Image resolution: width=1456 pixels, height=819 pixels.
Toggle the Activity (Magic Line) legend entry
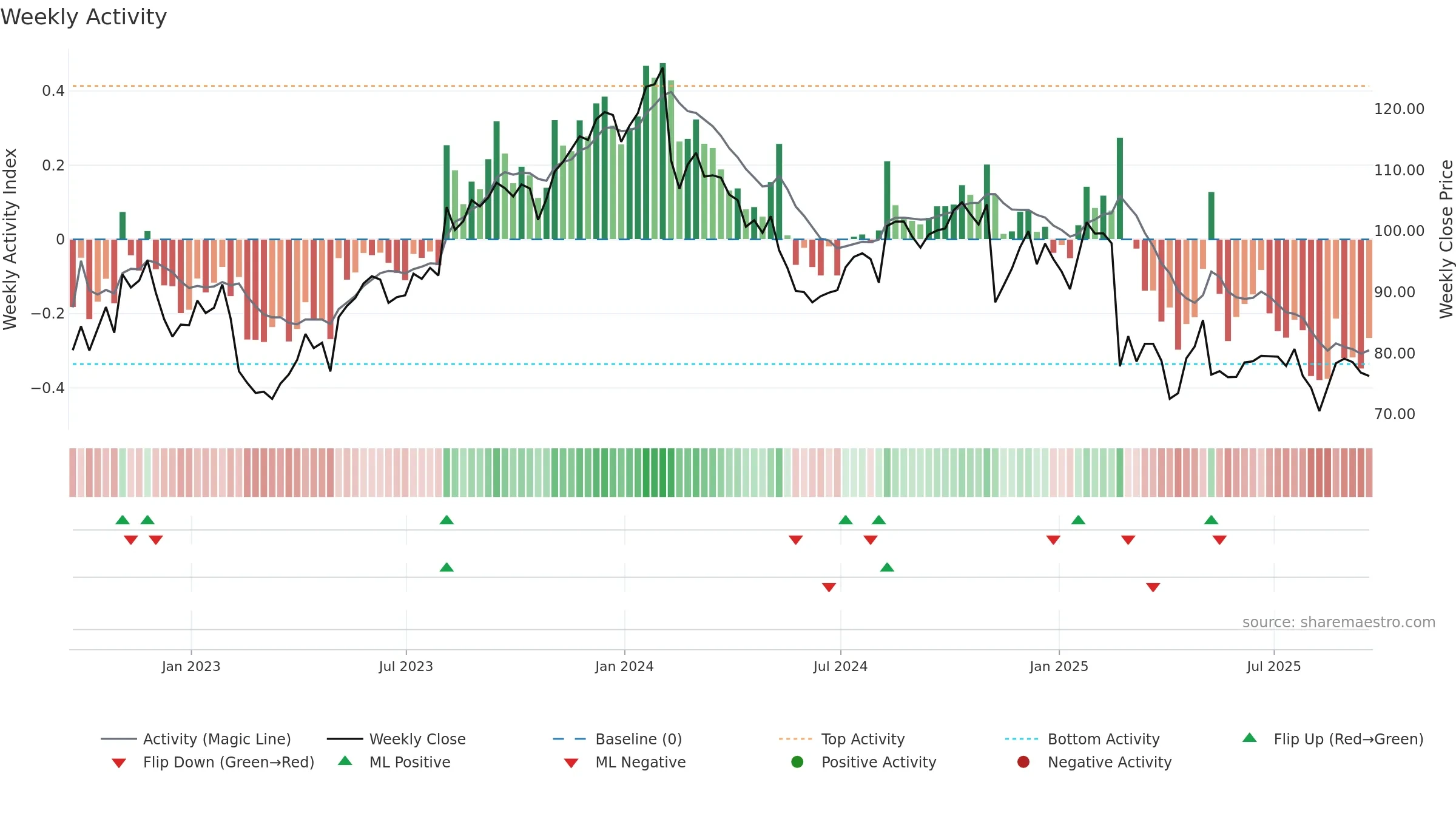pyautogui.click(x=196, y=739)
